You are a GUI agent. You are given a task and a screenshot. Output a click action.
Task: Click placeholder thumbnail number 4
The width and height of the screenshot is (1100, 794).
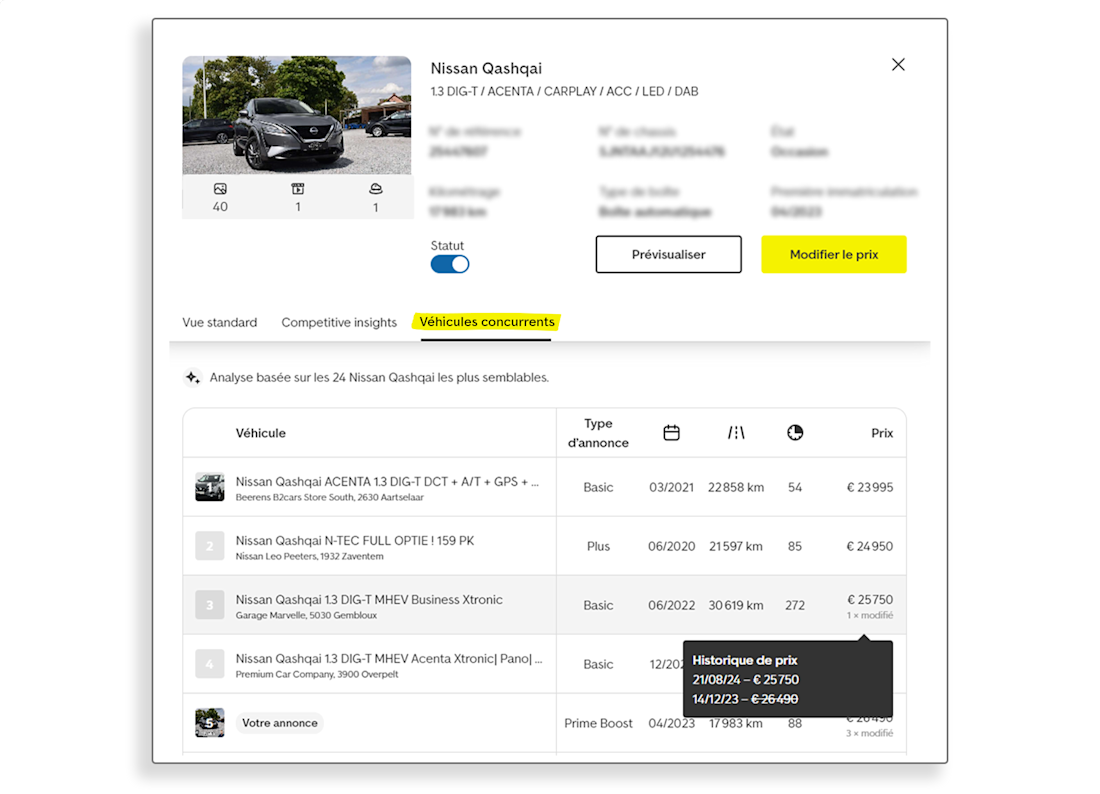(210, 664)
